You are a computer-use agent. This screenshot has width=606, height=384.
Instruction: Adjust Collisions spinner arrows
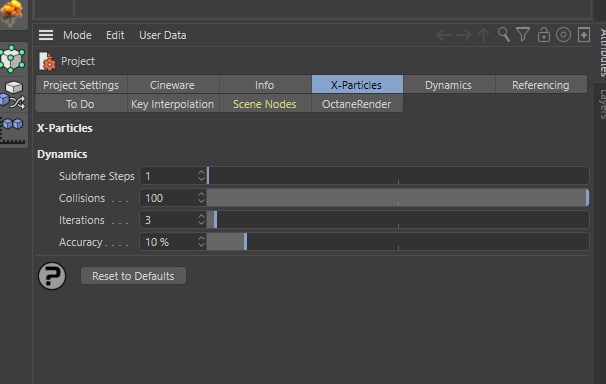click(201, 198)
